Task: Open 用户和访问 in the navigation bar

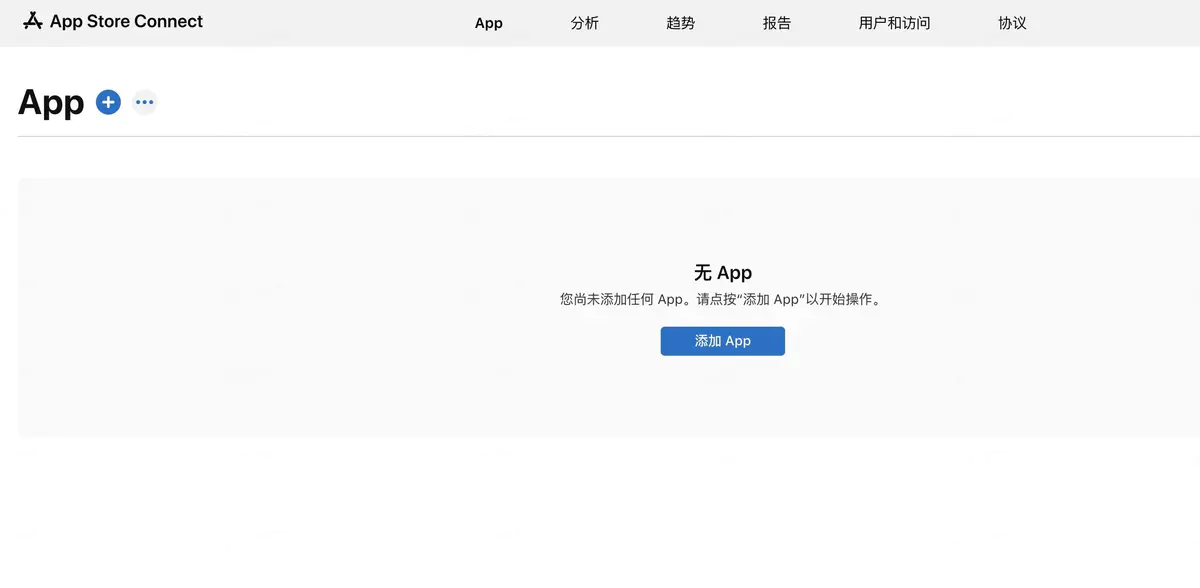Action: point(895,23)
